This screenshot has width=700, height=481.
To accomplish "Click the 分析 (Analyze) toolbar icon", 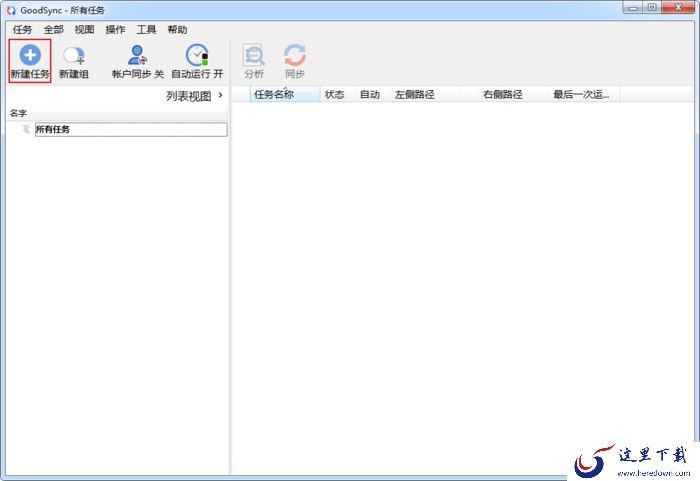I will point(254,55).
